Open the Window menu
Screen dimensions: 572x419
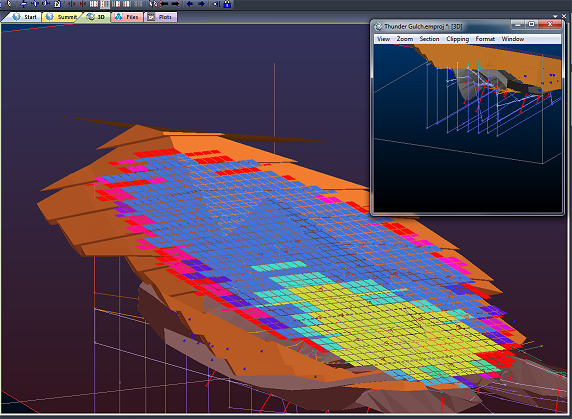coord(513,39)
